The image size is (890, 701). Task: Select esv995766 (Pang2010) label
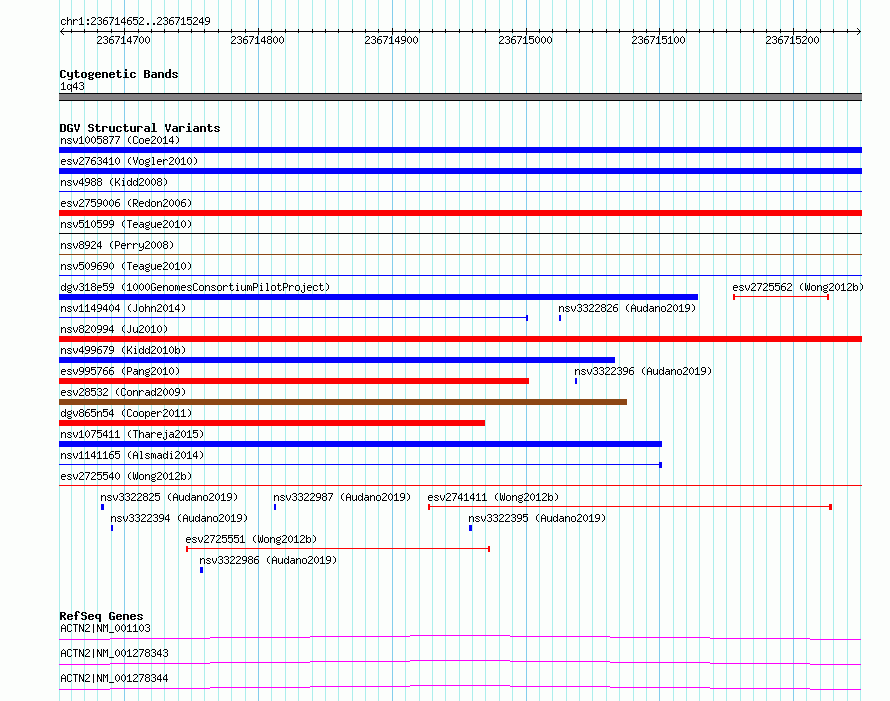pyautogui.click(x=120, y=371)
